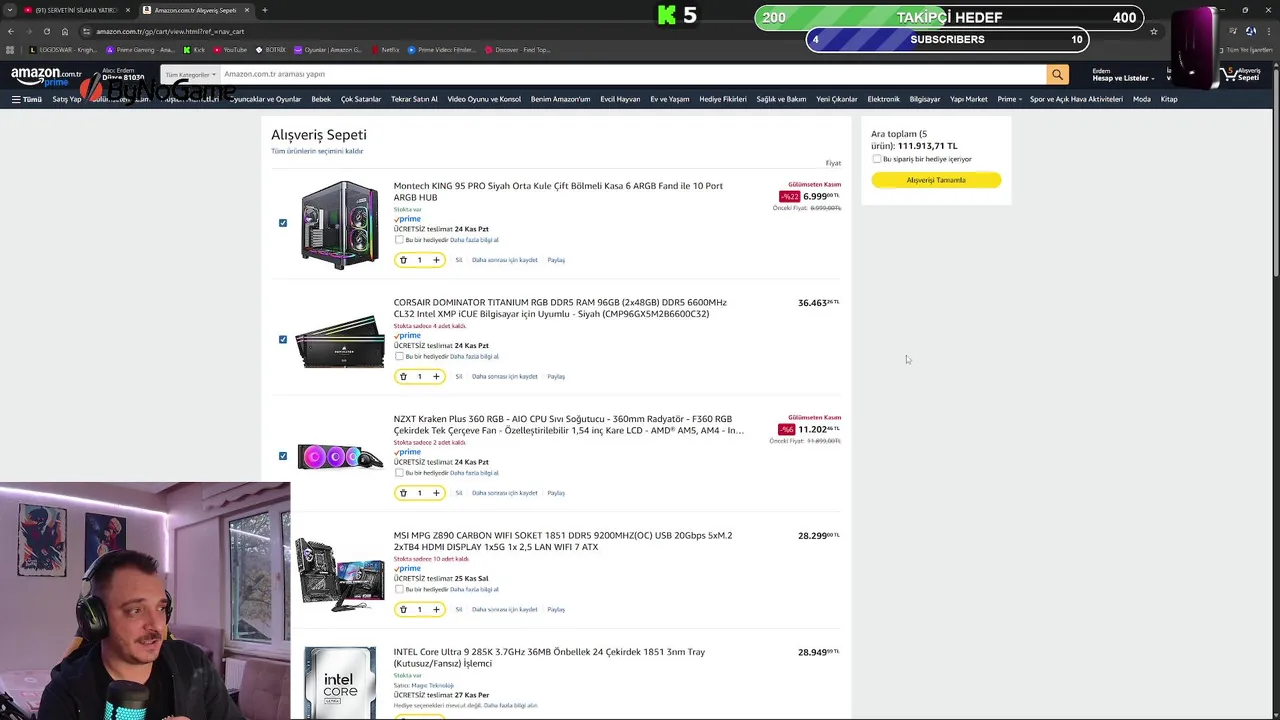Open Video Oyunu ve Konsol nav item

(x=484, y=99)
